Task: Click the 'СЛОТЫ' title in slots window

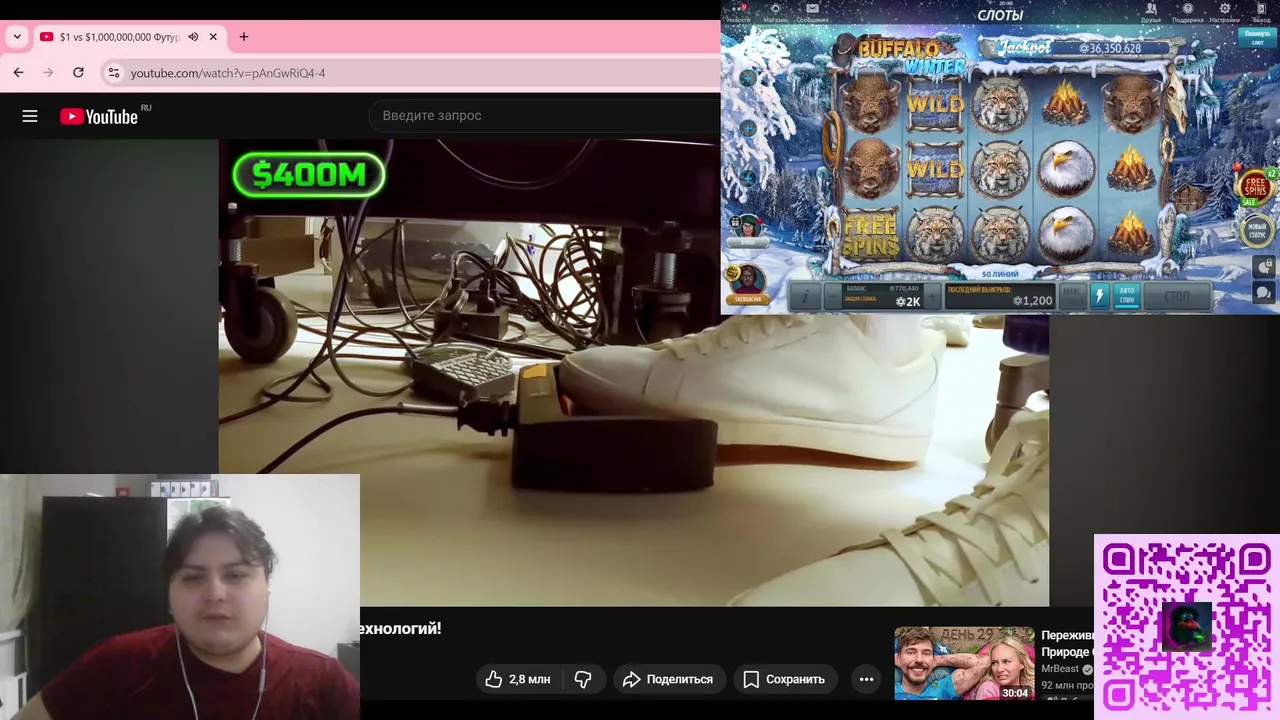Action: click(x=999, y=15)
